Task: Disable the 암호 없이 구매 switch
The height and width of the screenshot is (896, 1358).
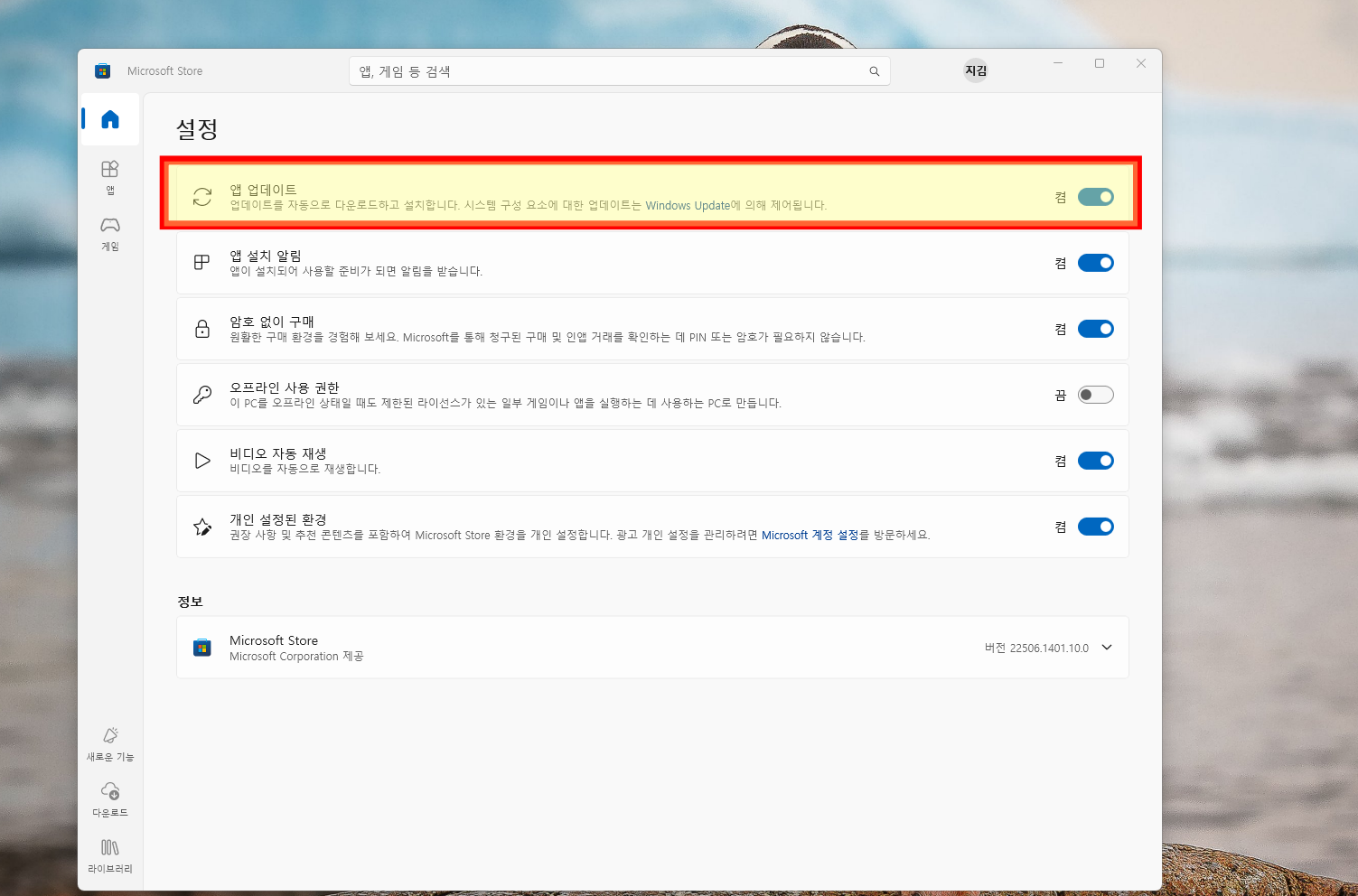Action: click(1095, 329)
